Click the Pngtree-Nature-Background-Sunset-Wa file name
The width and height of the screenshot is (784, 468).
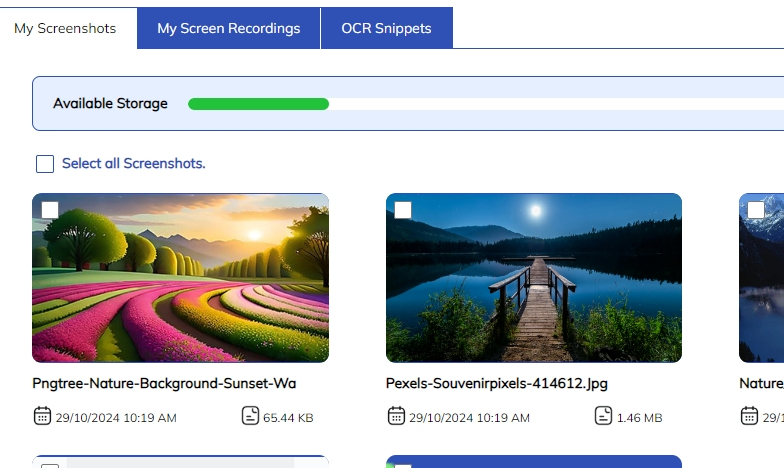click(164, 384)
